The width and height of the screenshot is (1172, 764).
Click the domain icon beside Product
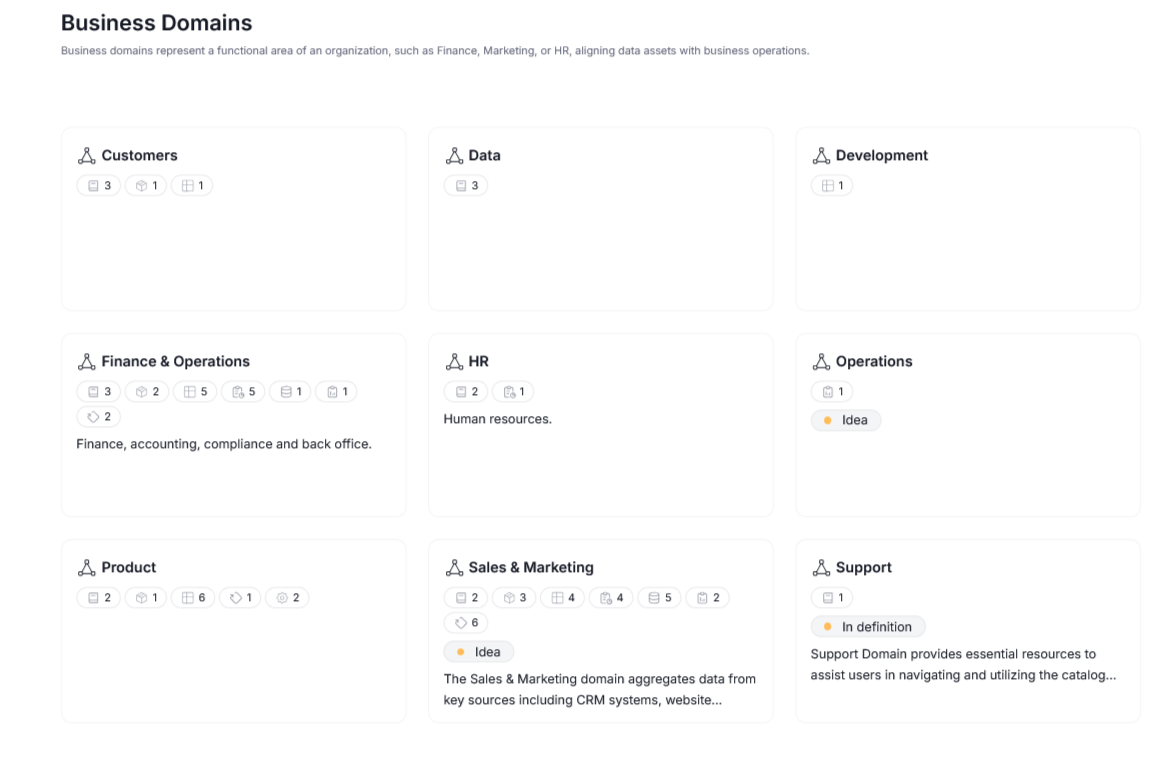coord(87,568)
